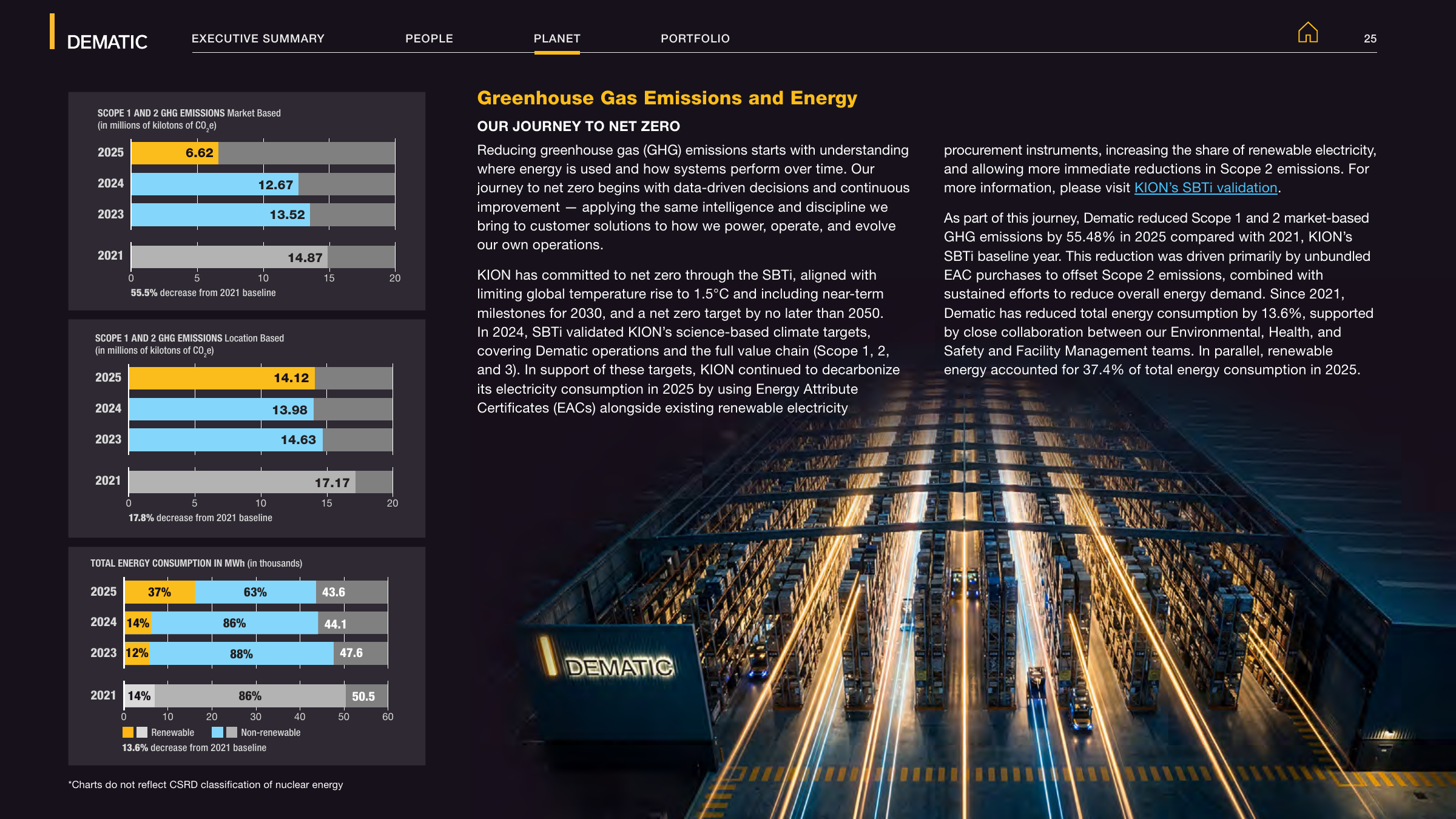
Task: Click the Total Energy Consumption chart title
Action: pyautogui.click(x=196, y=563)
